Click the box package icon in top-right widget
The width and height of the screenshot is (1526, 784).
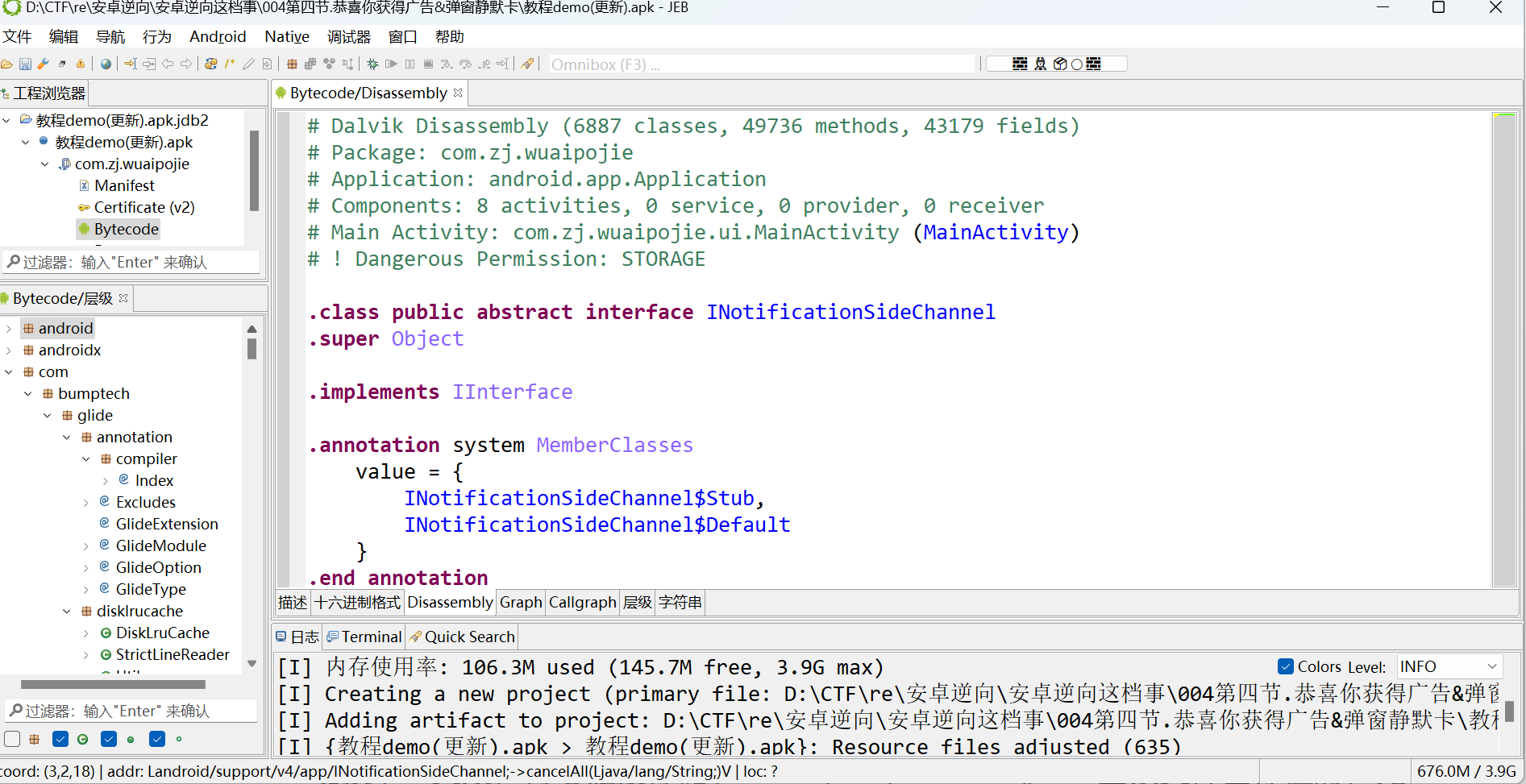(x=1060, y=64)
